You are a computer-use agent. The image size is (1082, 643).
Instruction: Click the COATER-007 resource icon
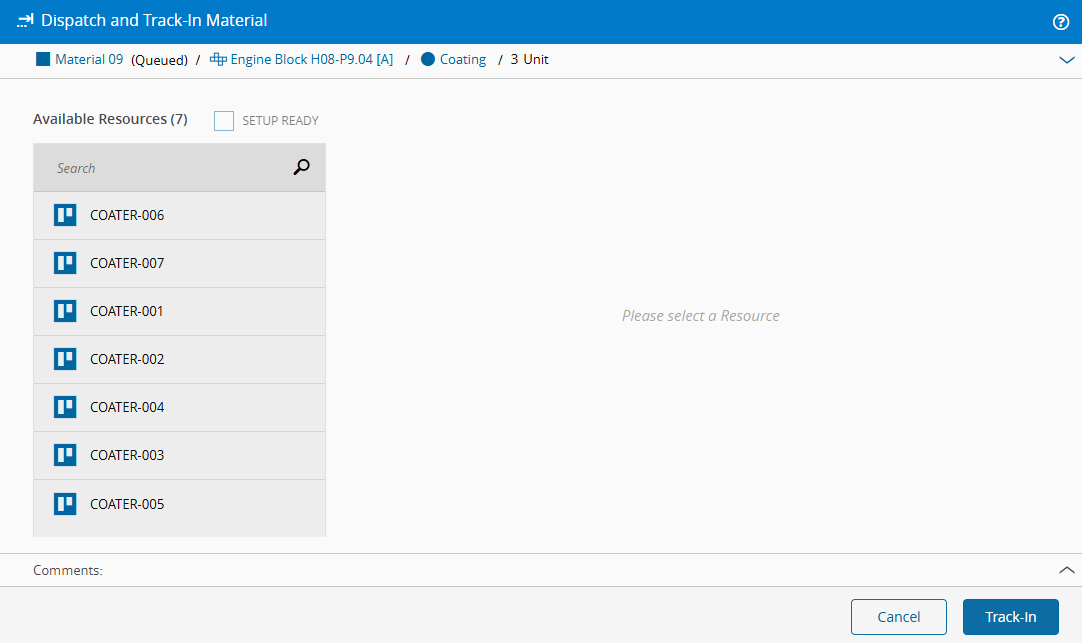click(x=65, y=263)
